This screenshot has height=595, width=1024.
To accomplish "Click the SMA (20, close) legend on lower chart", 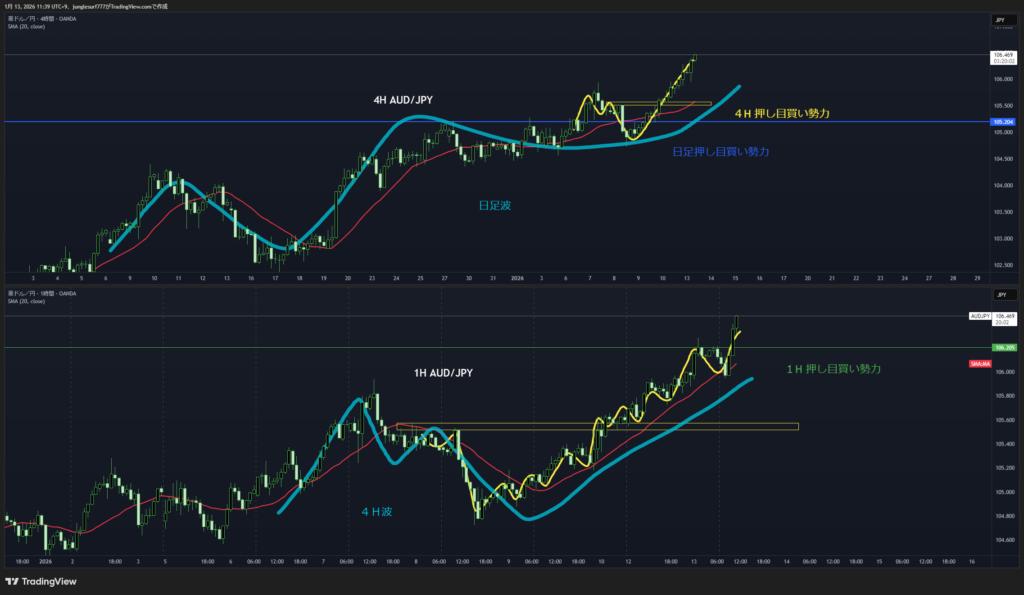I will pyautogui.click(x=27, y=300).
